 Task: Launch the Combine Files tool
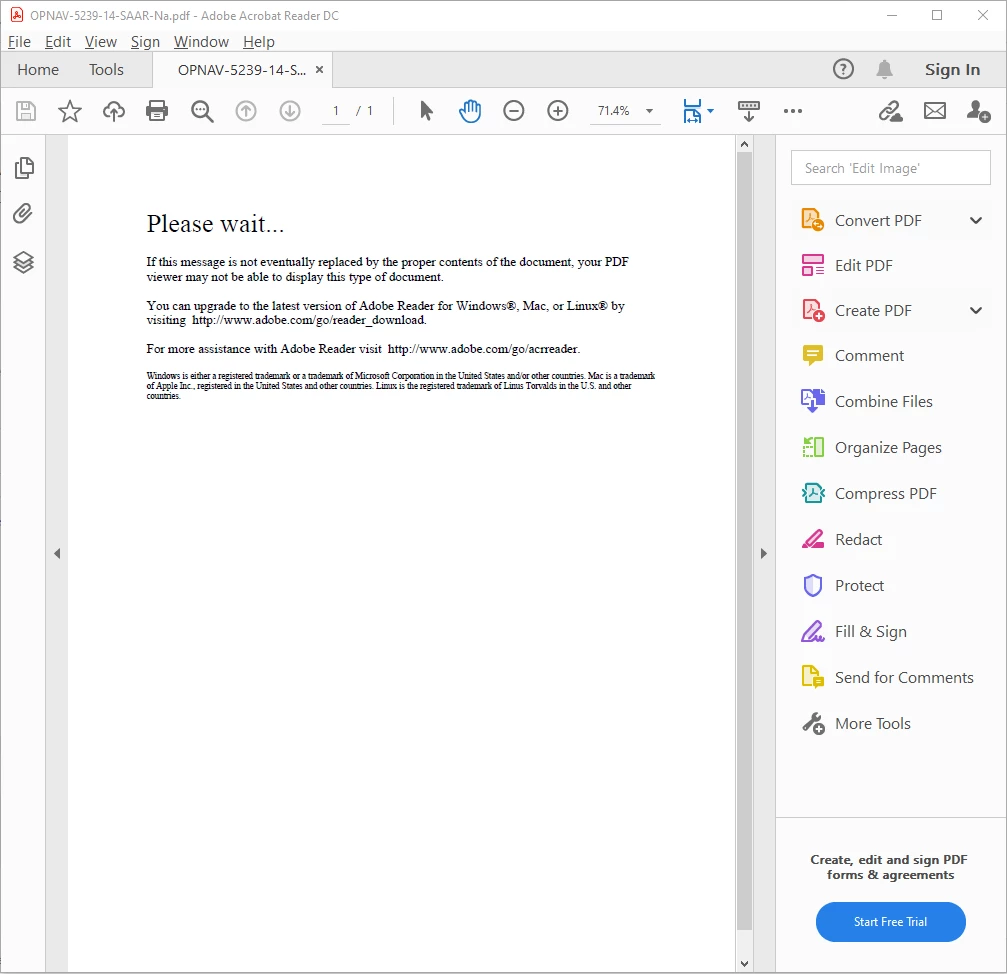click(867, 401)
